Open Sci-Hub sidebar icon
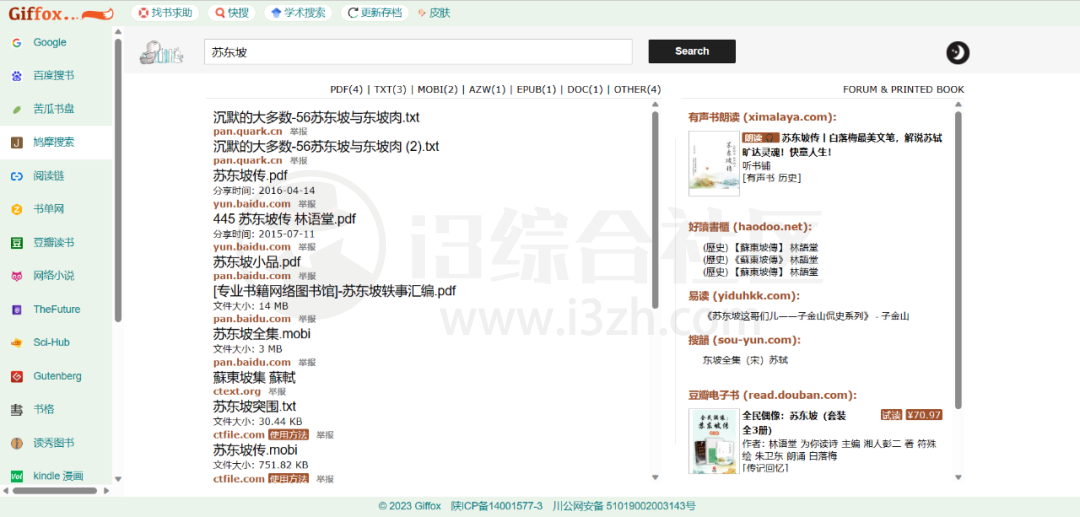 point(17,343)
